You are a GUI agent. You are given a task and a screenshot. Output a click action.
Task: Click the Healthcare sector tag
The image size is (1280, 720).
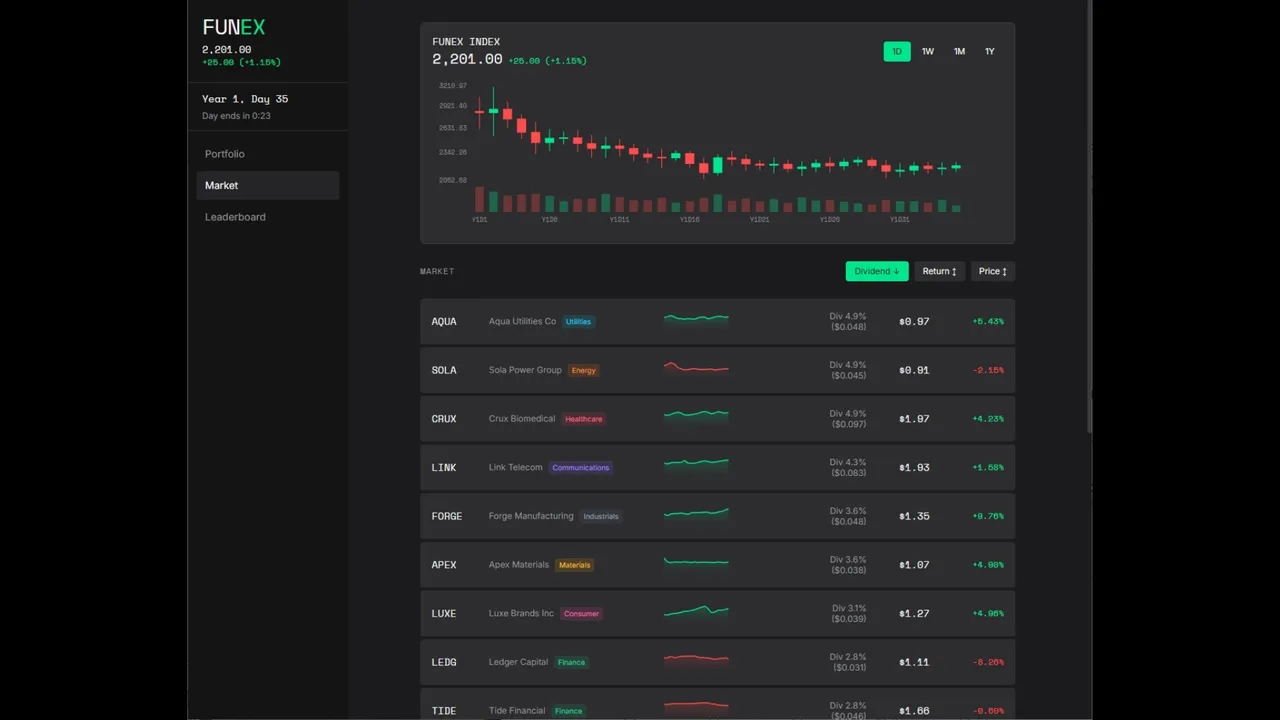(584, 419)
